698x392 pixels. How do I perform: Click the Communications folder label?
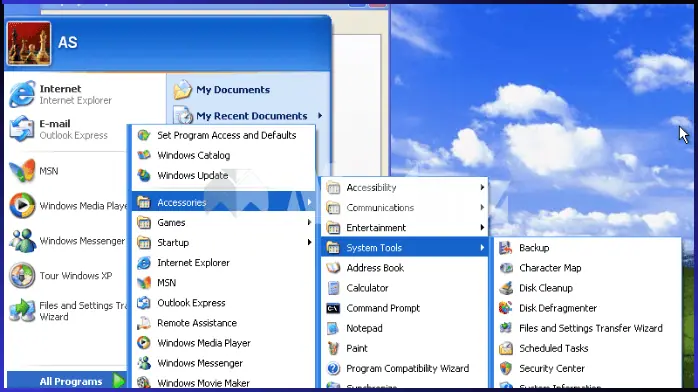(380, 208)
